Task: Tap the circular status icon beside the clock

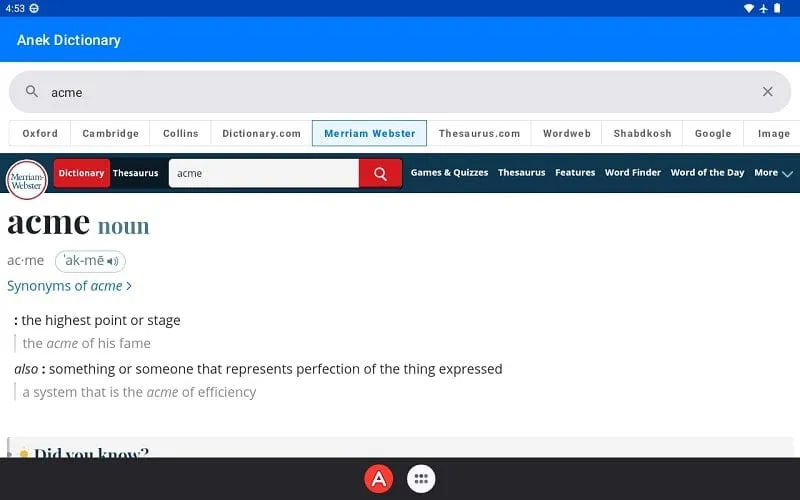Action: [34, 8]
